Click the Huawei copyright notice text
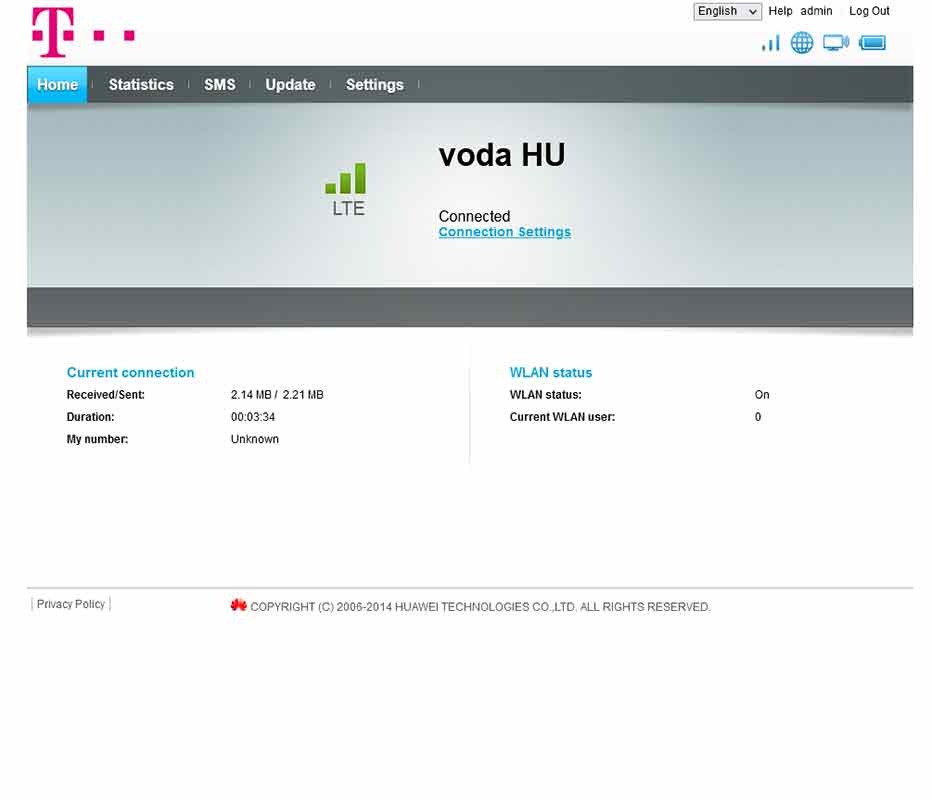The image size is (932, 800). 480,607
